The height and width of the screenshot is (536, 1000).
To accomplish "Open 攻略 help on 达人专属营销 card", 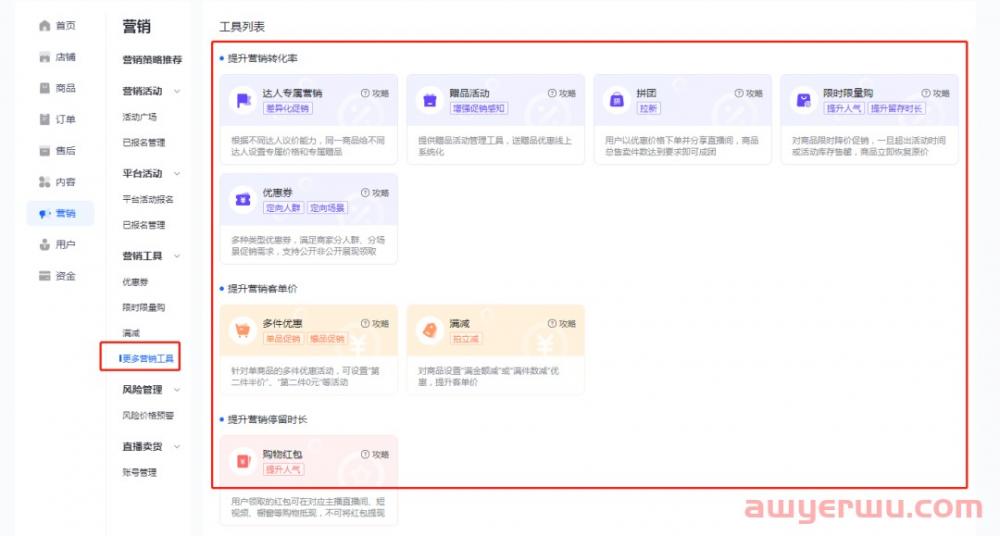I will [x=375, y=93].
